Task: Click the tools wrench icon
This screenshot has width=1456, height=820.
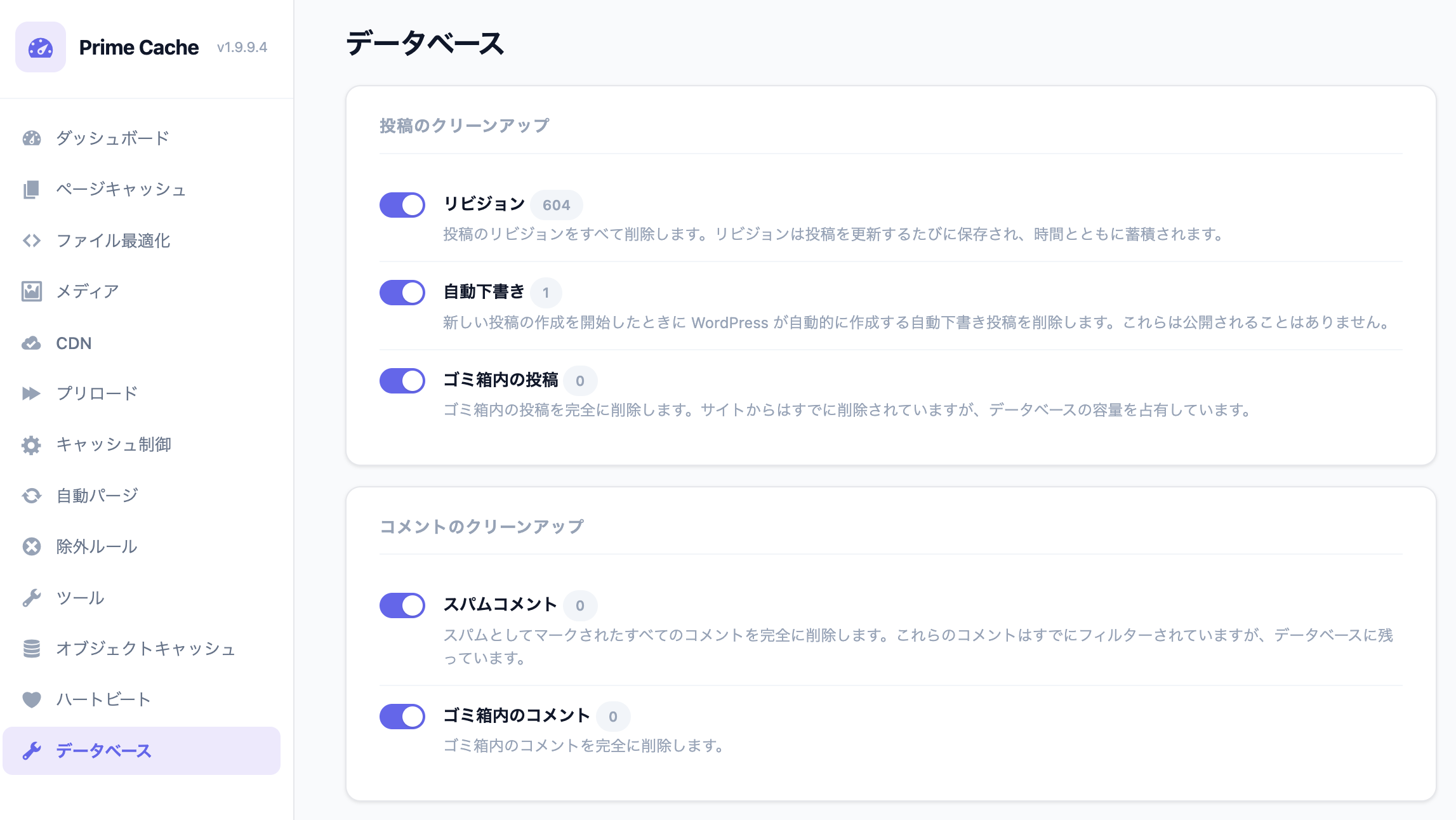Action: point(32,598)
